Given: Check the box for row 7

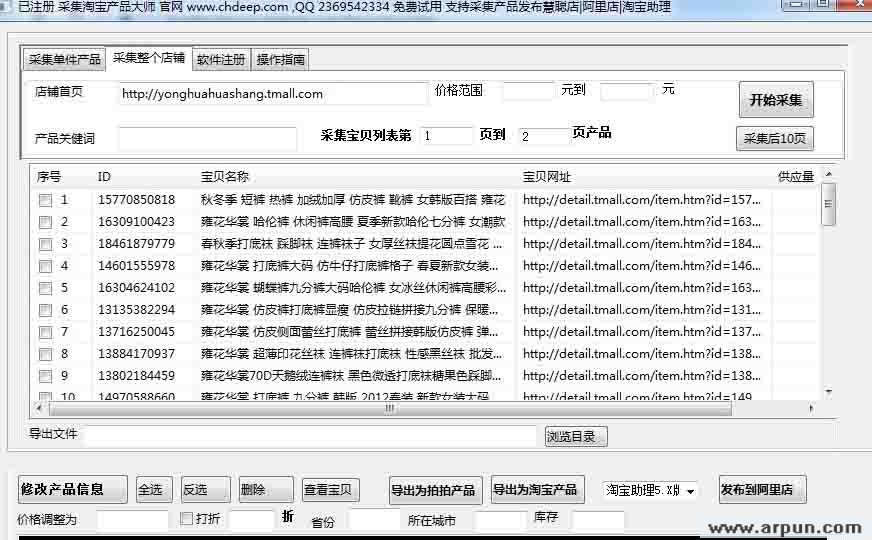Looking at the screenshot, I should (46, 333).
